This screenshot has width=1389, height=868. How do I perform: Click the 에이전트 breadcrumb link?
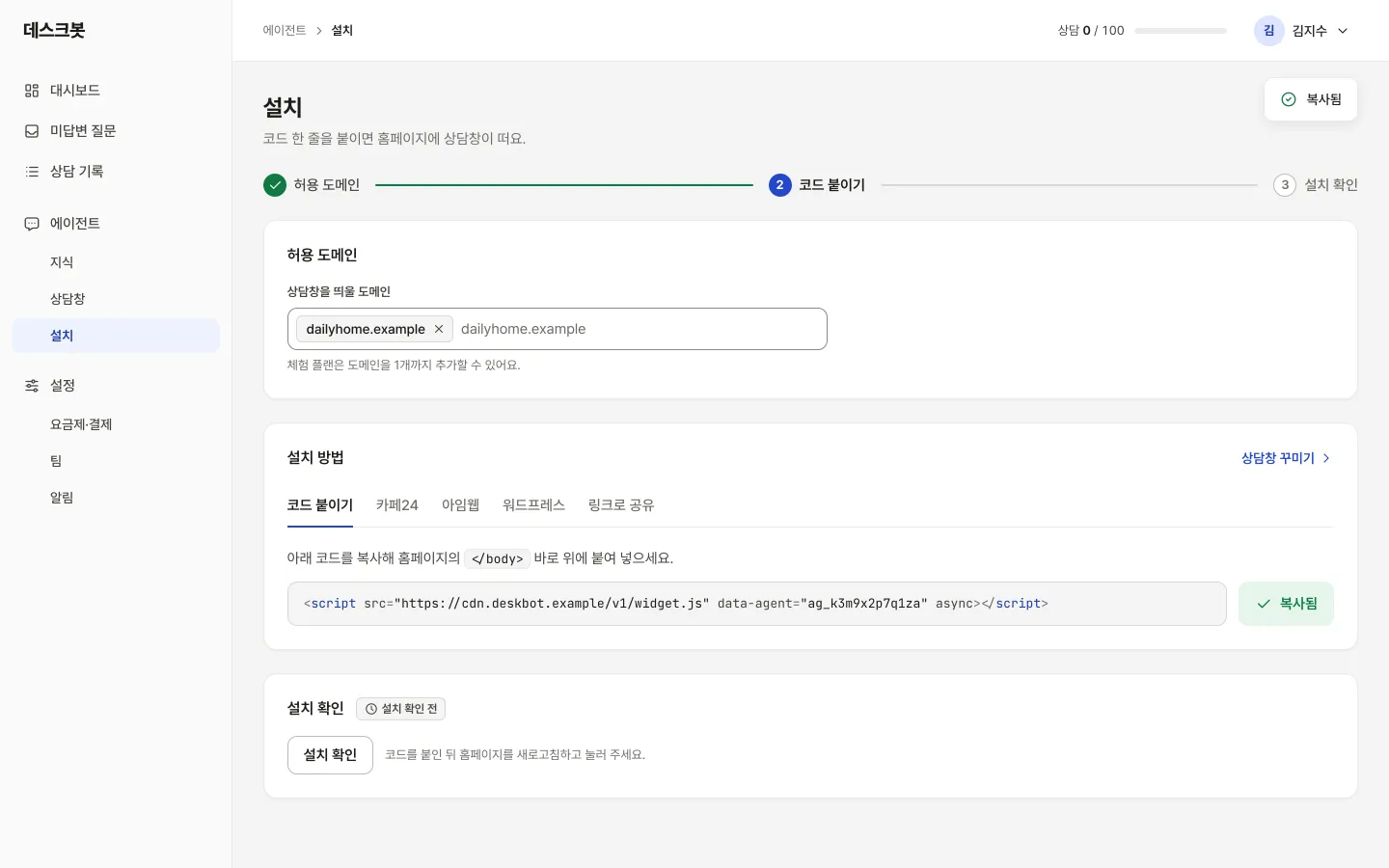click(285, 31)
